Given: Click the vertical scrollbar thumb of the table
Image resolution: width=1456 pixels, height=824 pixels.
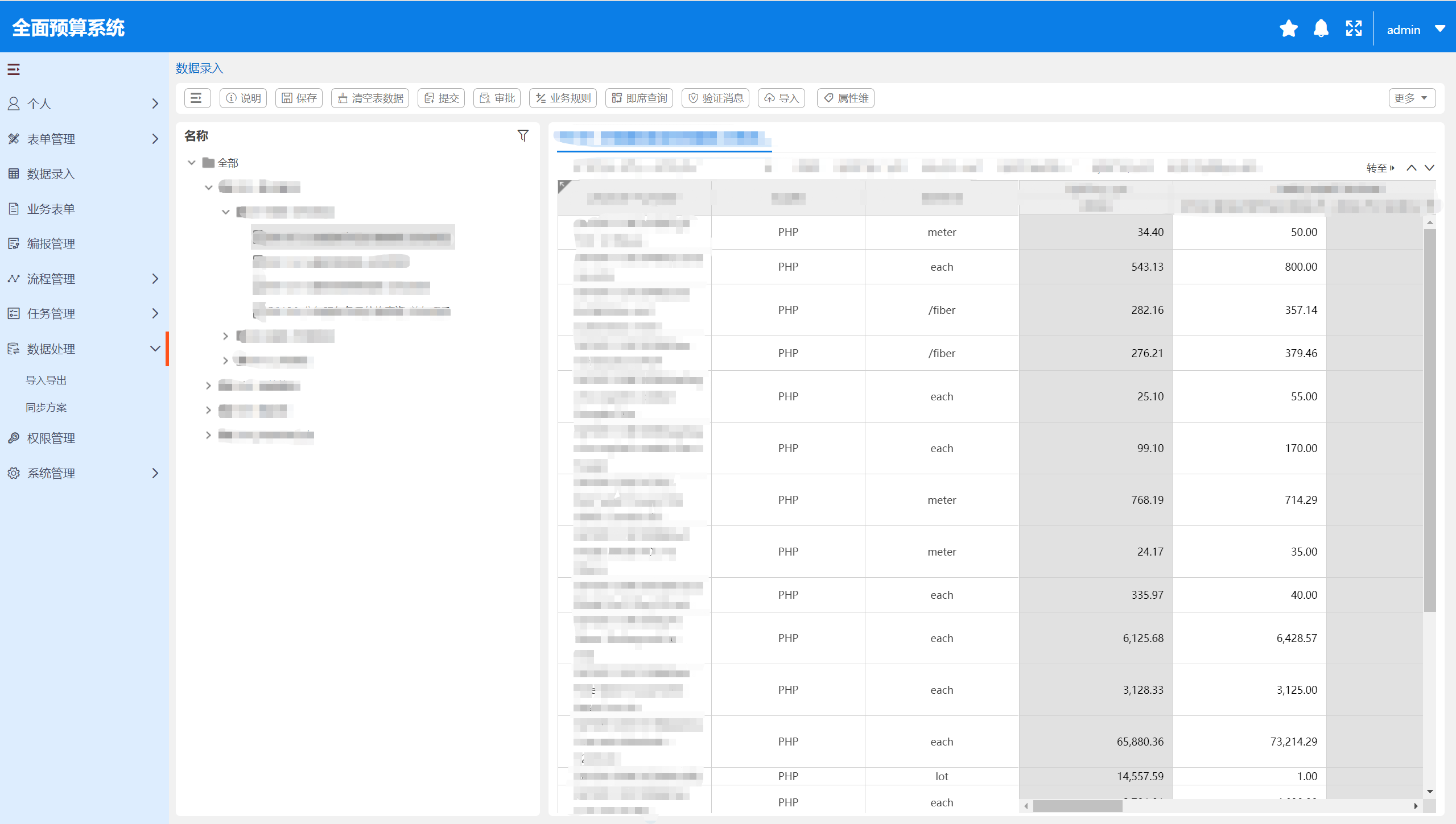Looking at the screenshot, I should coord(1429,420).
